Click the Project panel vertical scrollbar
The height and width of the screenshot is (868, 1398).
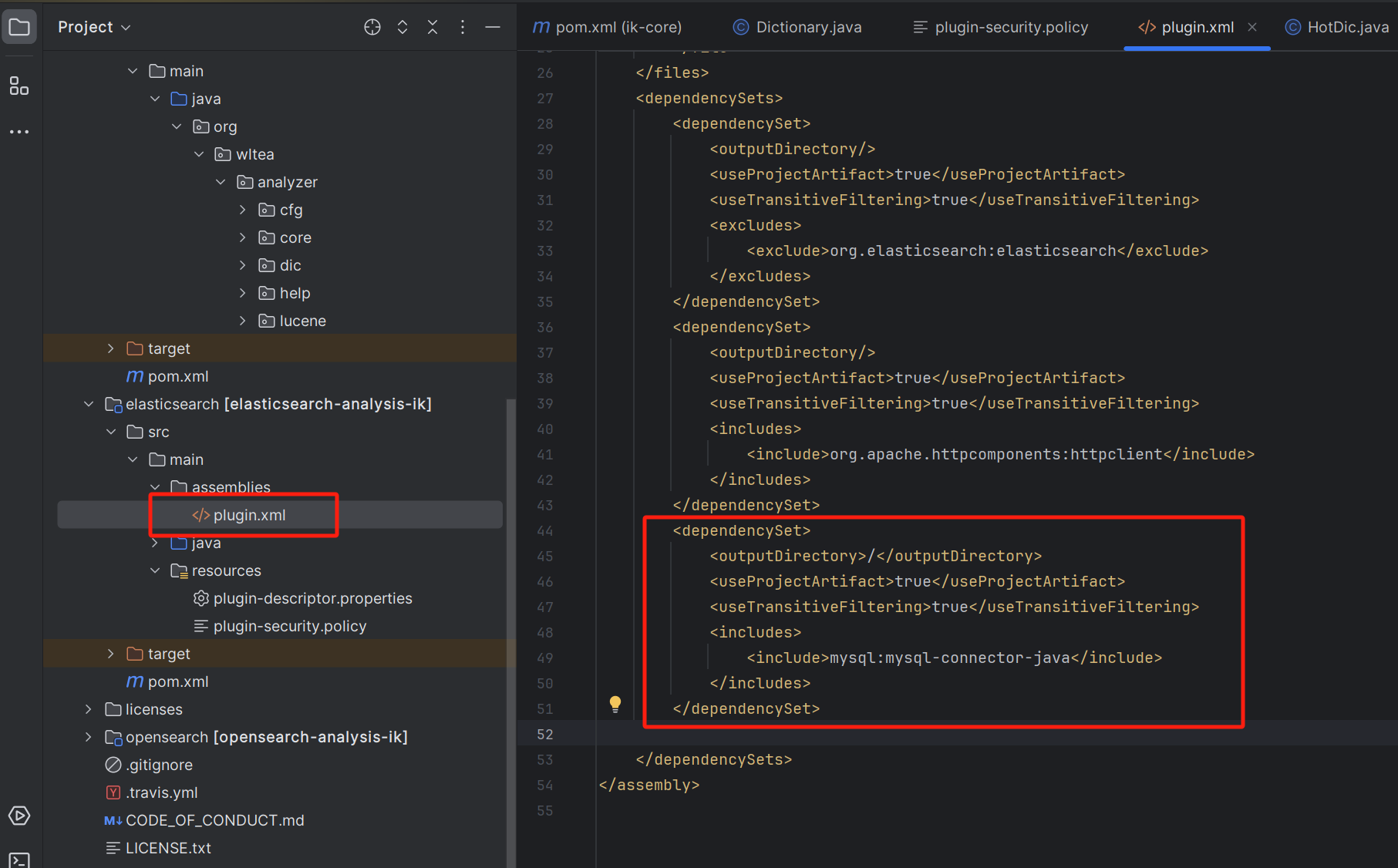point(510,632)
